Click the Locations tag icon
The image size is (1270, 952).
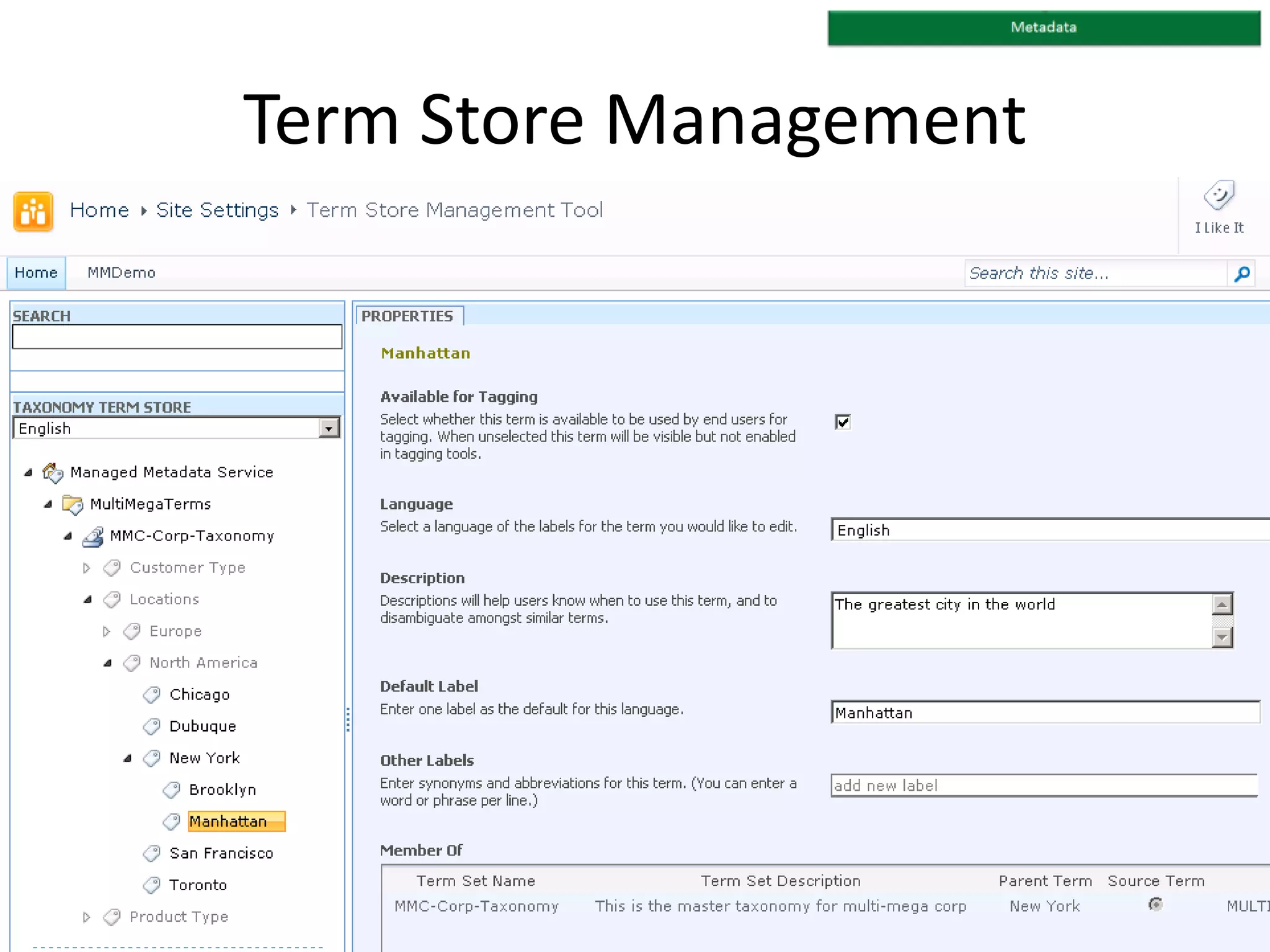(x=112, y=599)
